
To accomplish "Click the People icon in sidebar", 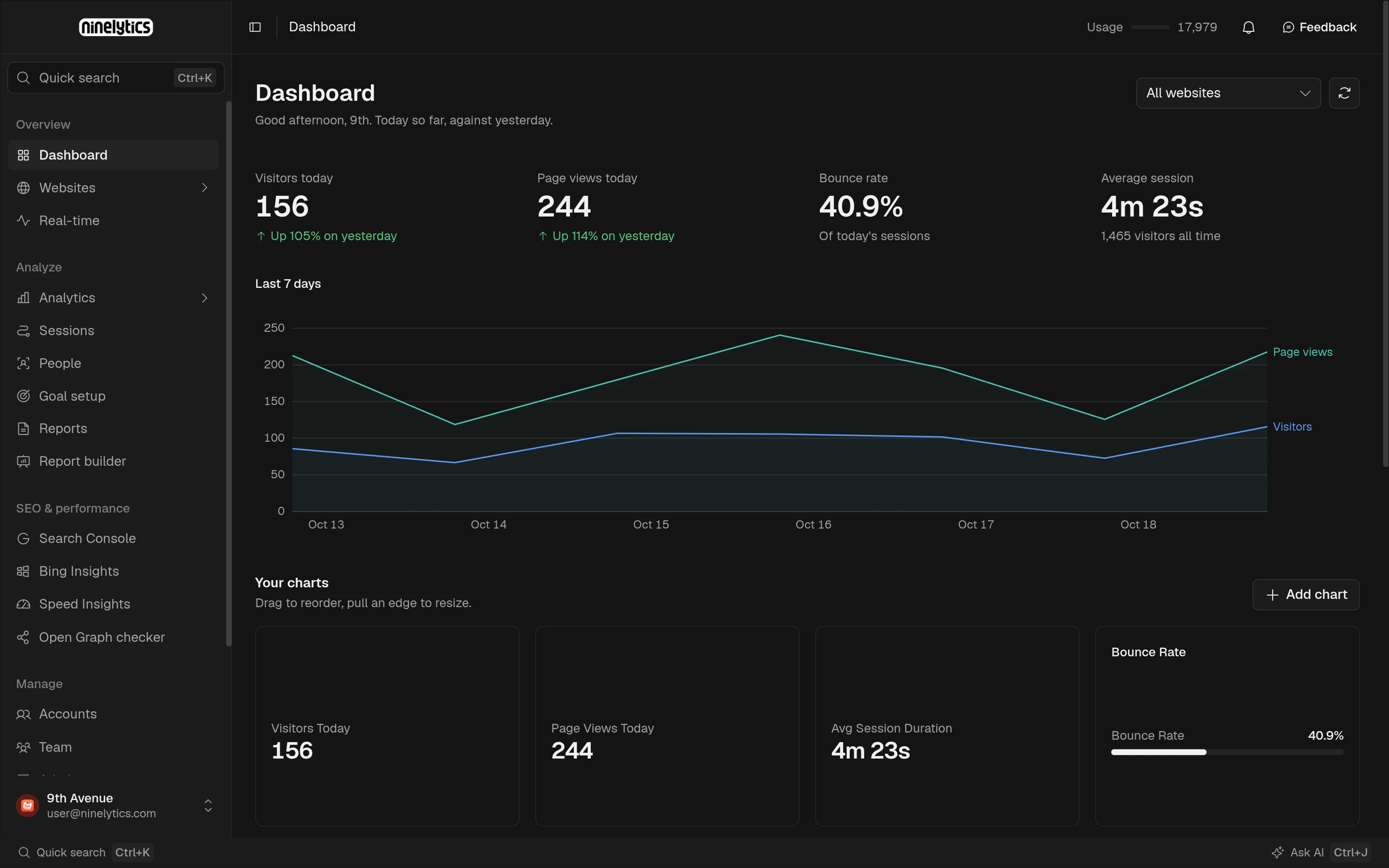I will (24, 364).
